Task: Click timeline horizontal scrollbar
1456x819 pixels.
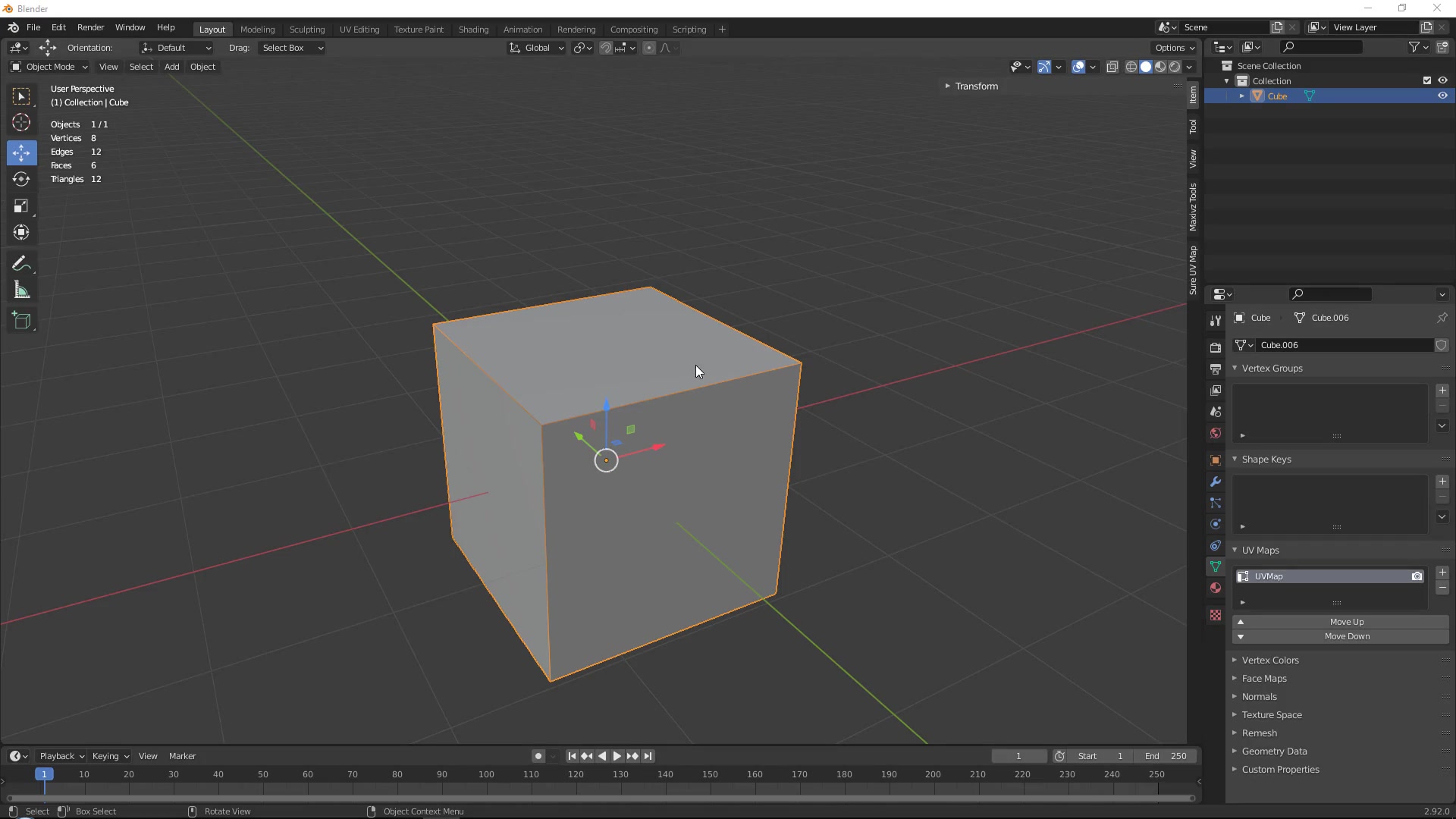Action: pyautogui.click(x=600, y=798)
